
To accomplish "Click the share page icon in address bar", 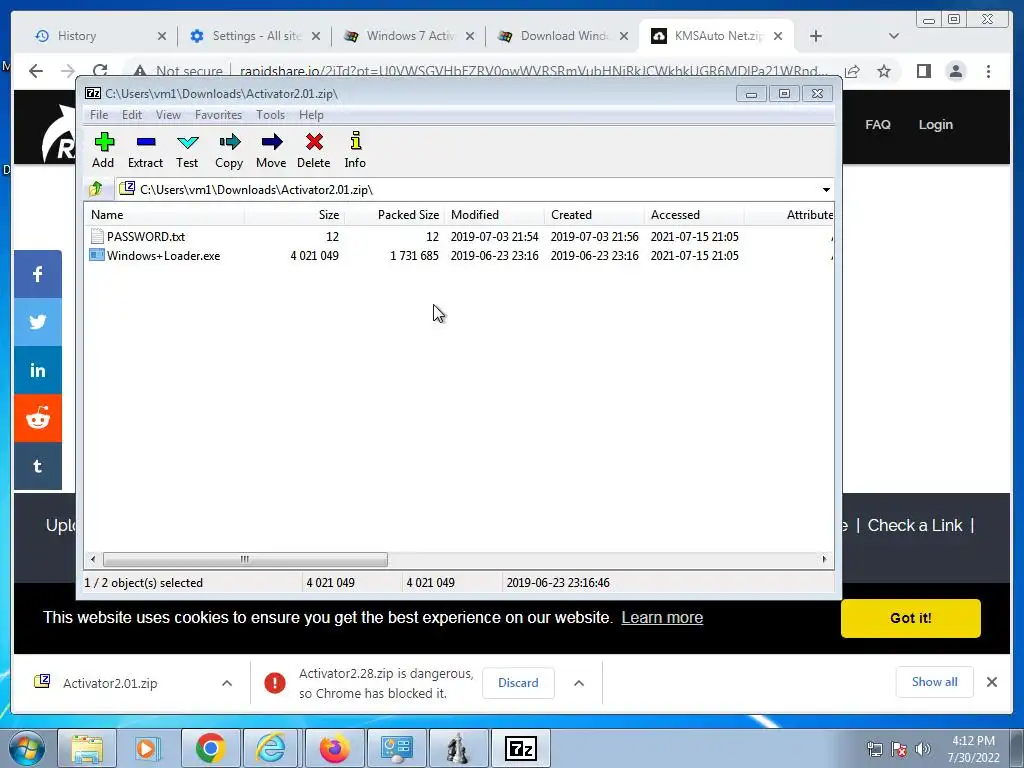I will coord(852,71).
